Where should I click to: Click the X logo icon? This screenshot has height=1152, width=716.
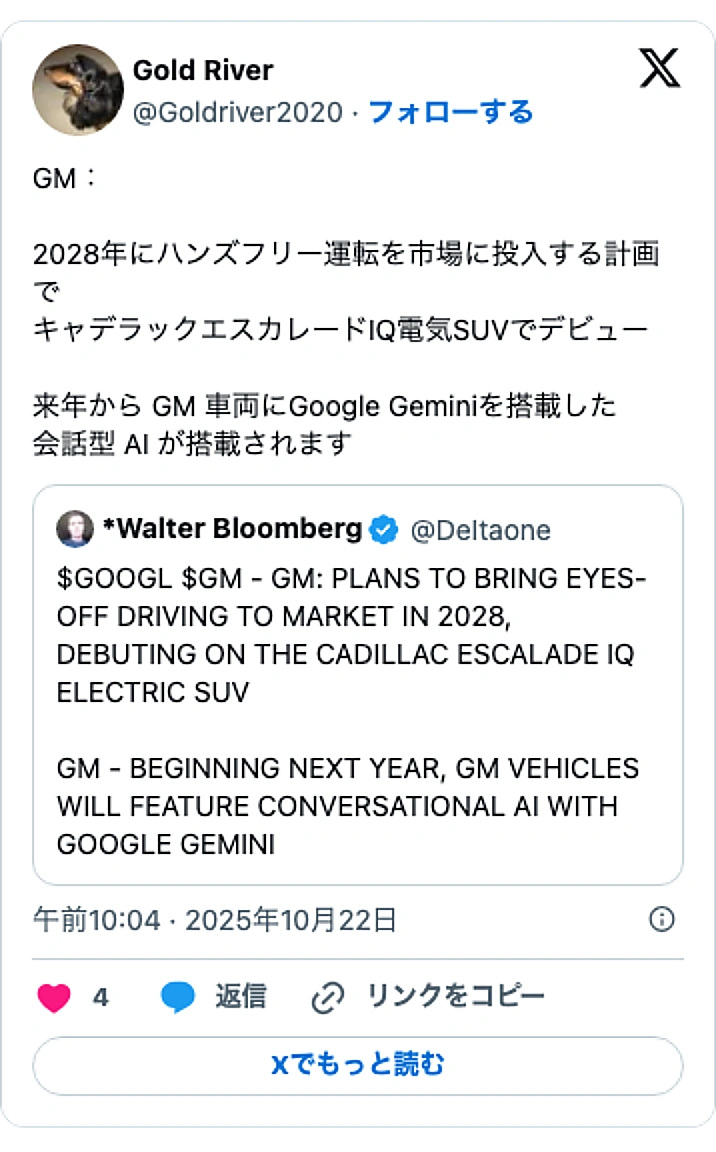click(x=659, y=68)
